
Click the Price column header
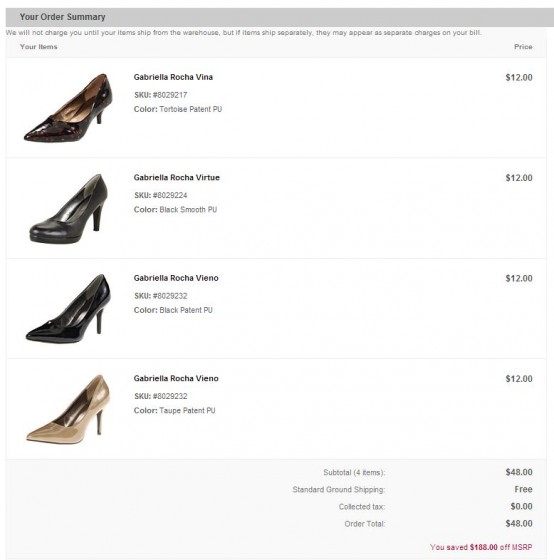pos(523,47)
